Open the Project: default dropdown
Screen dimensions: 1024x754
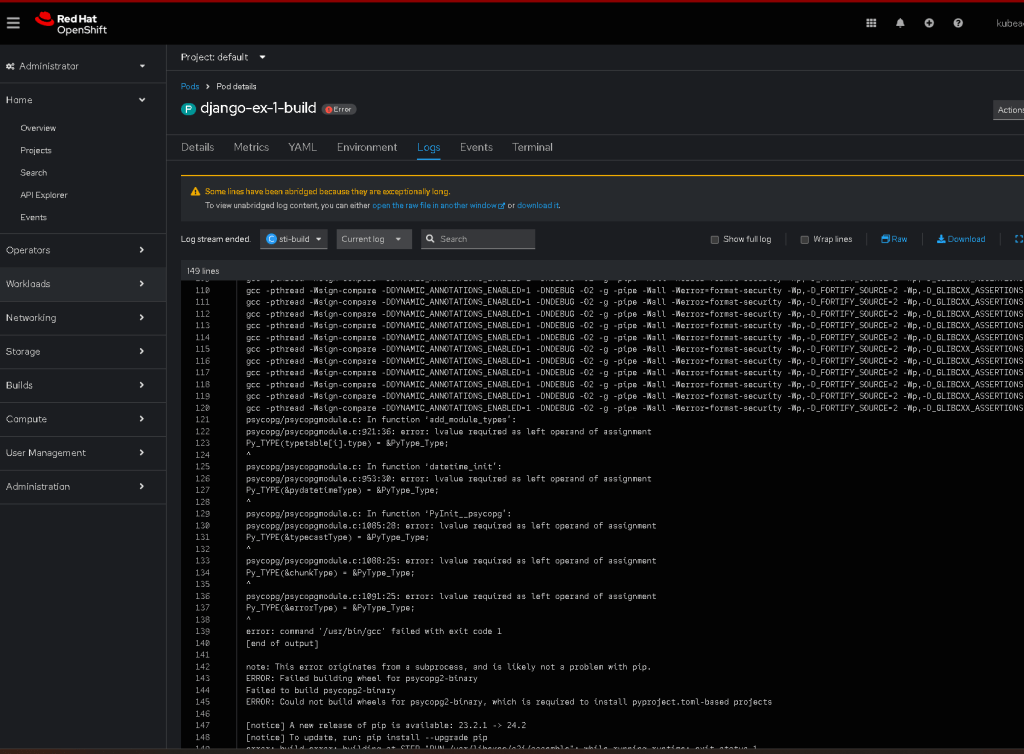coord(223,57)
